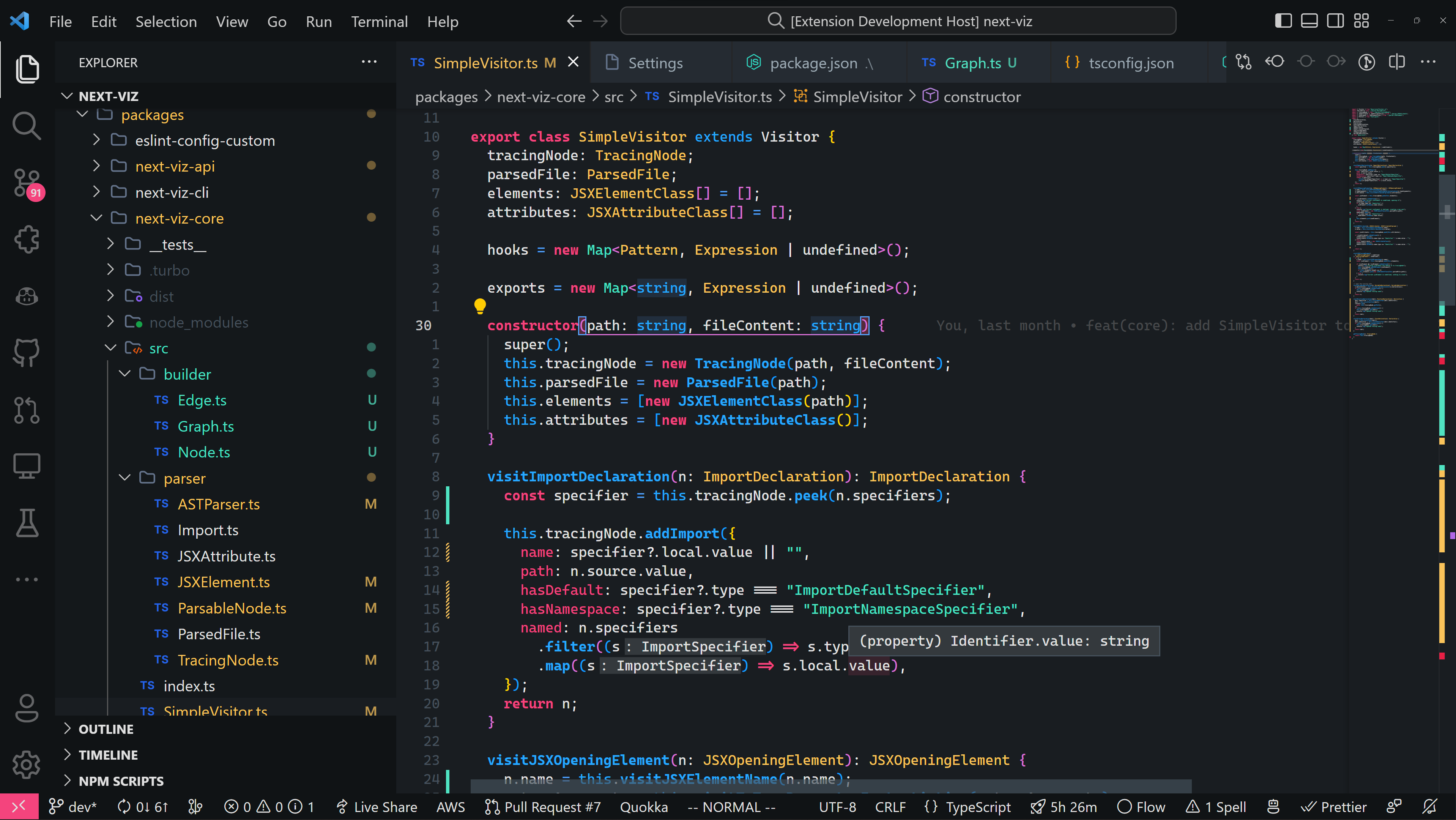Customize layout icon in title bar
Screen dimensions: 1456x820
click(x=1361, y=22)
